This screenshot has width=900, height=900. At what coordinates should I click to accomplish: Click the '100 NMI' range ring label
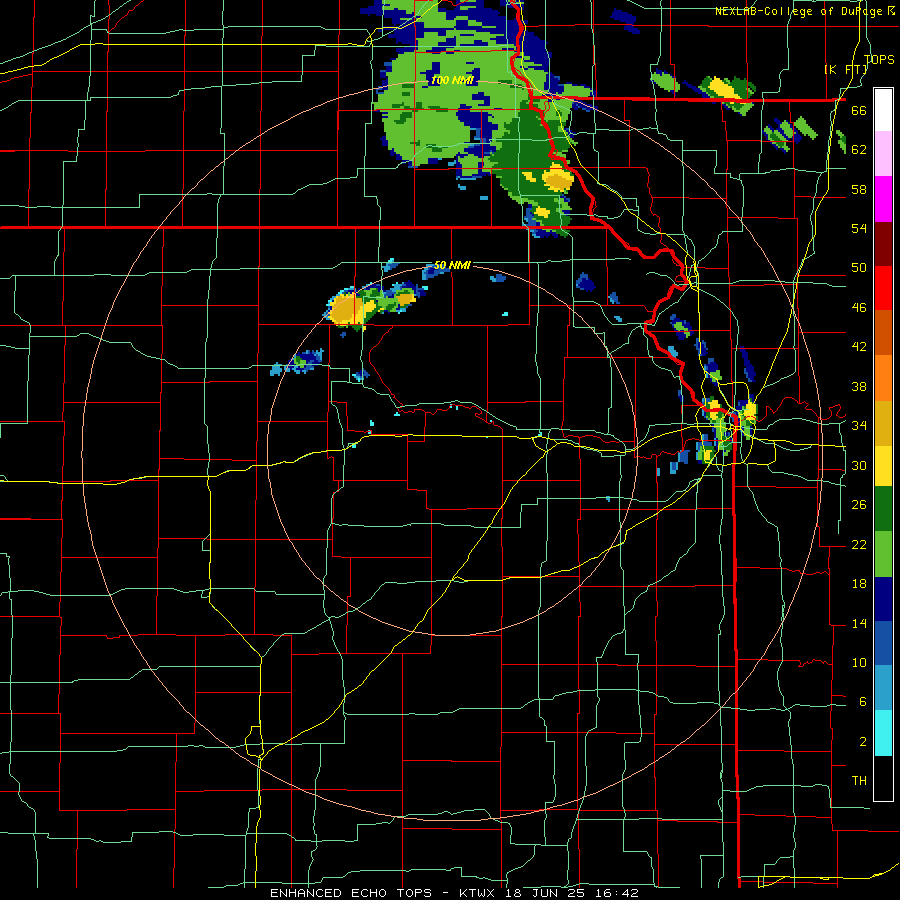(452, 80)
